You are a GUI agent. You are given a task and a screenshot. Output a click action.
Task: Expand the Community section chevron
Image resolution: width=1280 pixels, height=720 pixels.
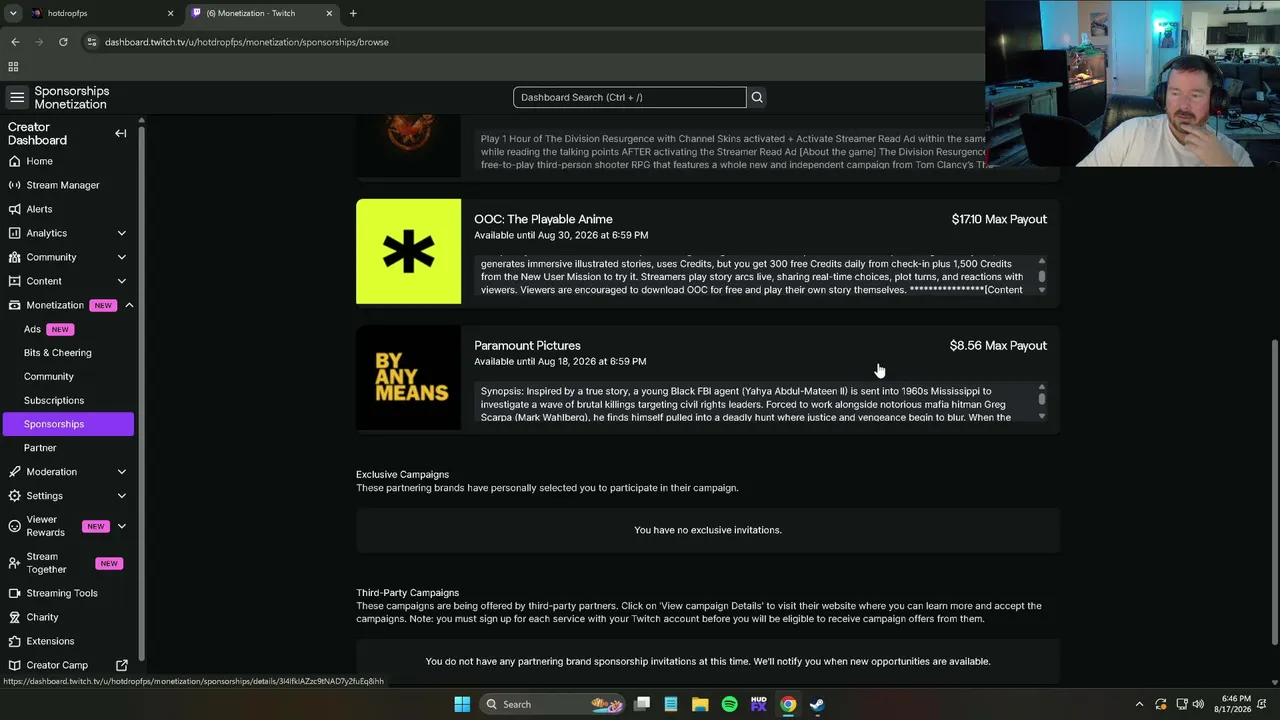(x=122, y=257)
